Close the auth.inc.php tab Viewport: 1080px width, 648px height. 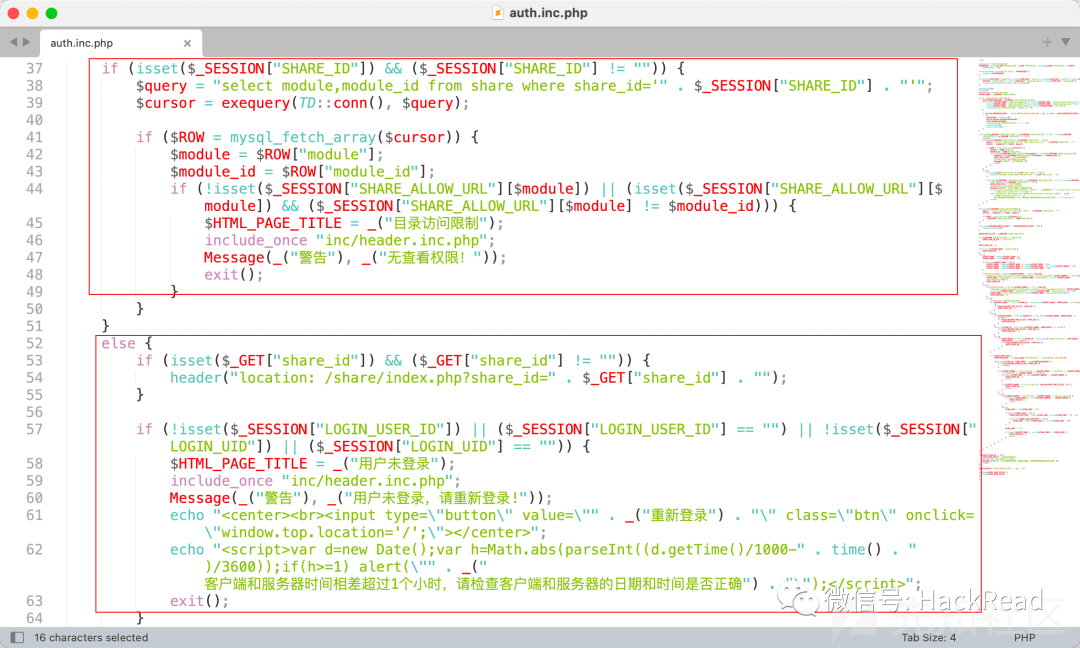pos(187,43)
